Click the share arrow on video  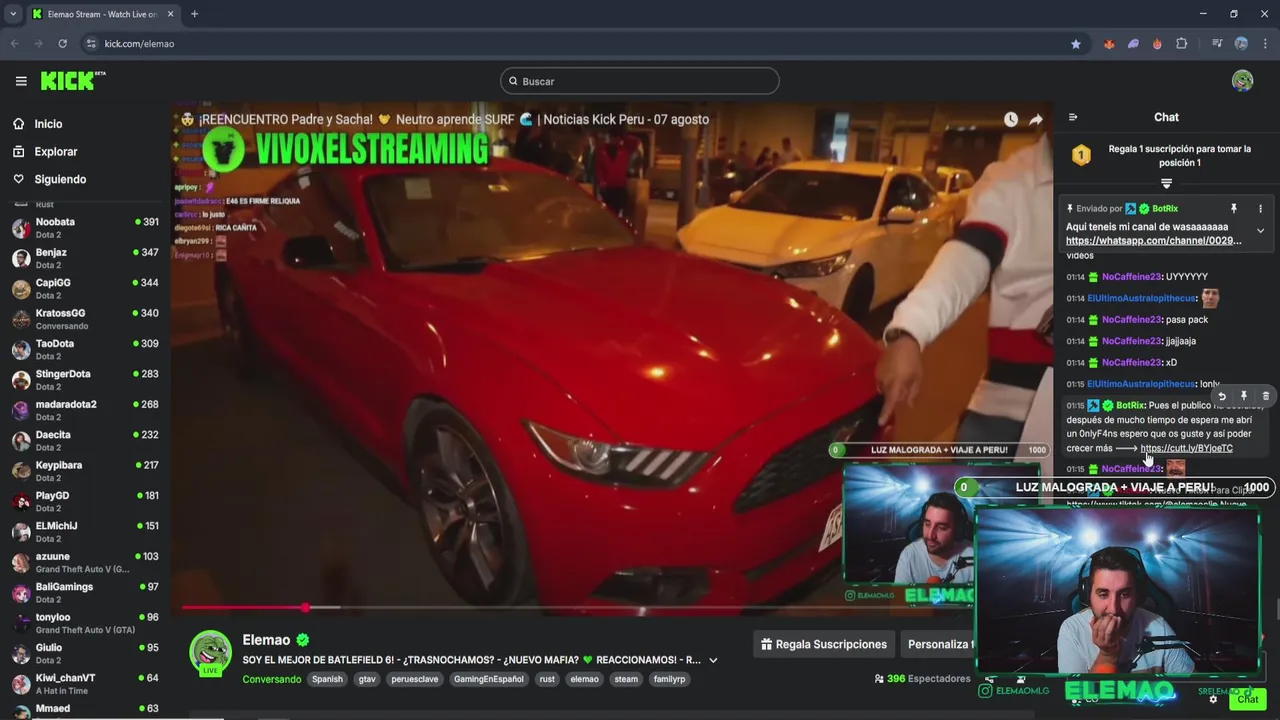(1036, 119)
